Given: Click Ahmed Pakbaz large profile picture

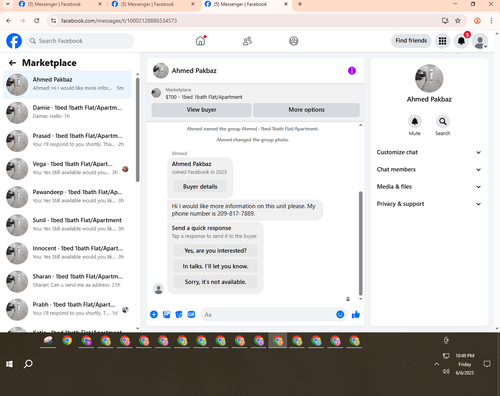Looking at the screenshot, I should pyautogui.click(x=429, y=78).
